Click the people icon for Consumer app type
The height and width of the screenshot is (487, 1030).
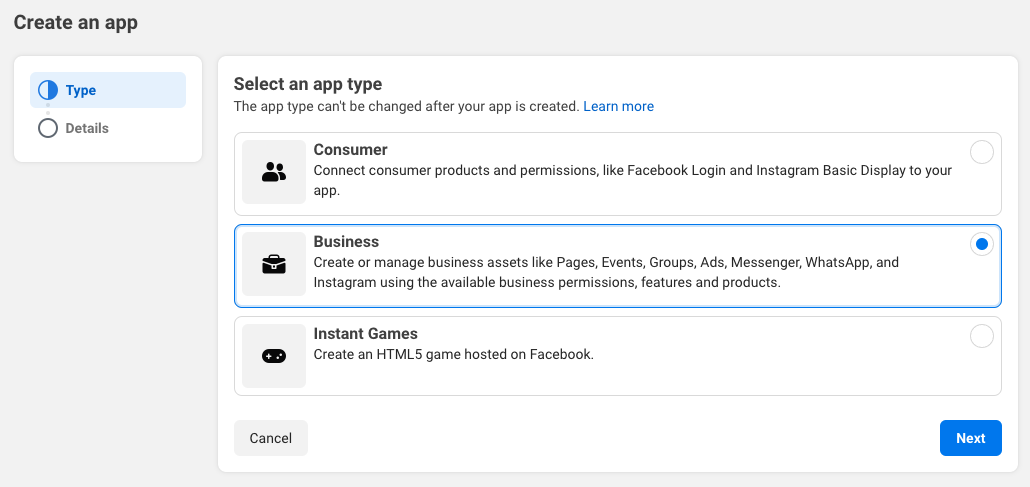pyautogui.click(x=274, y=172)
